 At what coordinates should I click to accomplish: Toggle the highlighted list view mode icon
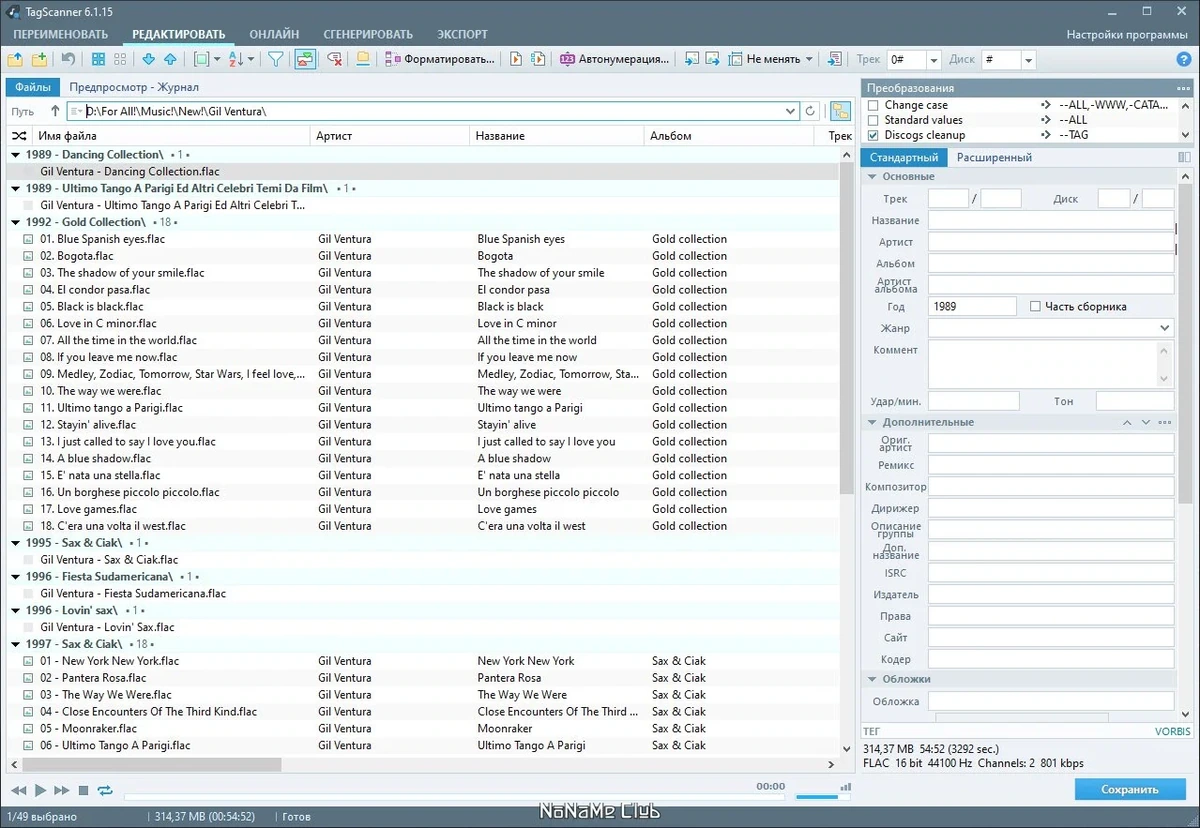pos(305,59)
